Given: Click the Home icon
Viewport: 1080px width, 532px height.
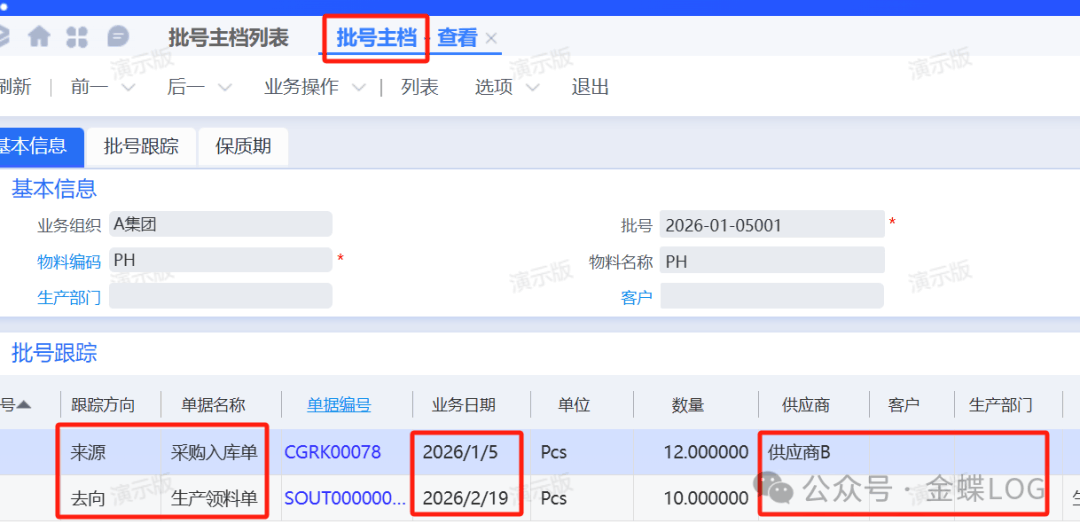Looking at the screenshot, I should click(39, 37).
